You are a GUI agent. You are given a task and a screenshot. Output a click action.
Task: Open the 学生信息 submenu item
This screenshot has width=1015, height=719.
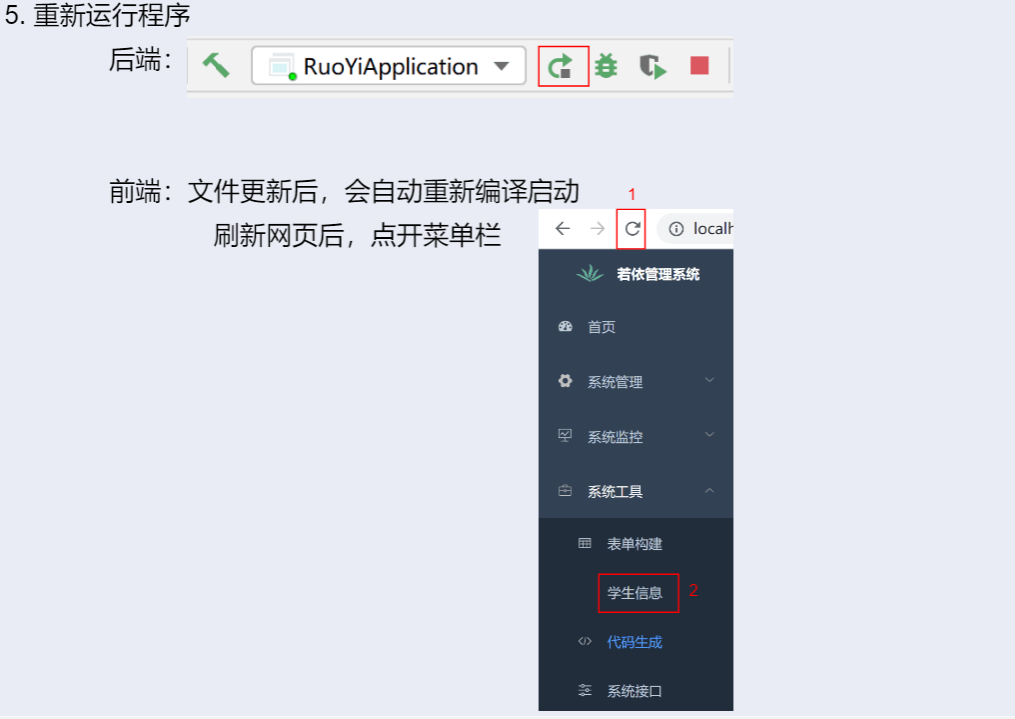tap(636, 593)
